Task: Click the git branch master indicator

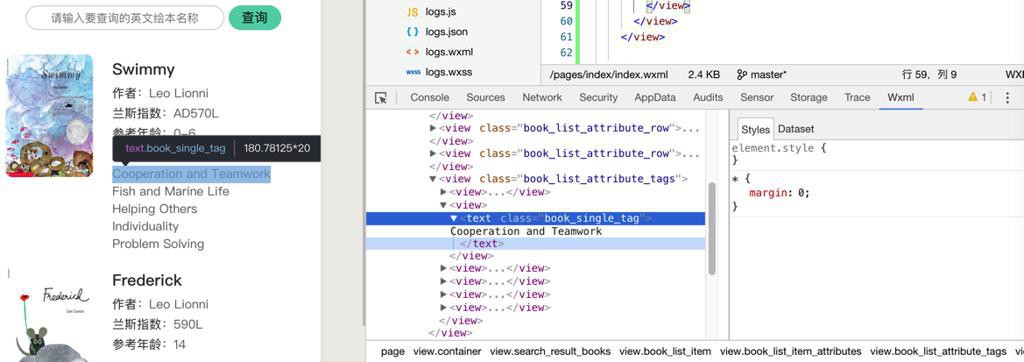Action: click(x=761, y=74)
